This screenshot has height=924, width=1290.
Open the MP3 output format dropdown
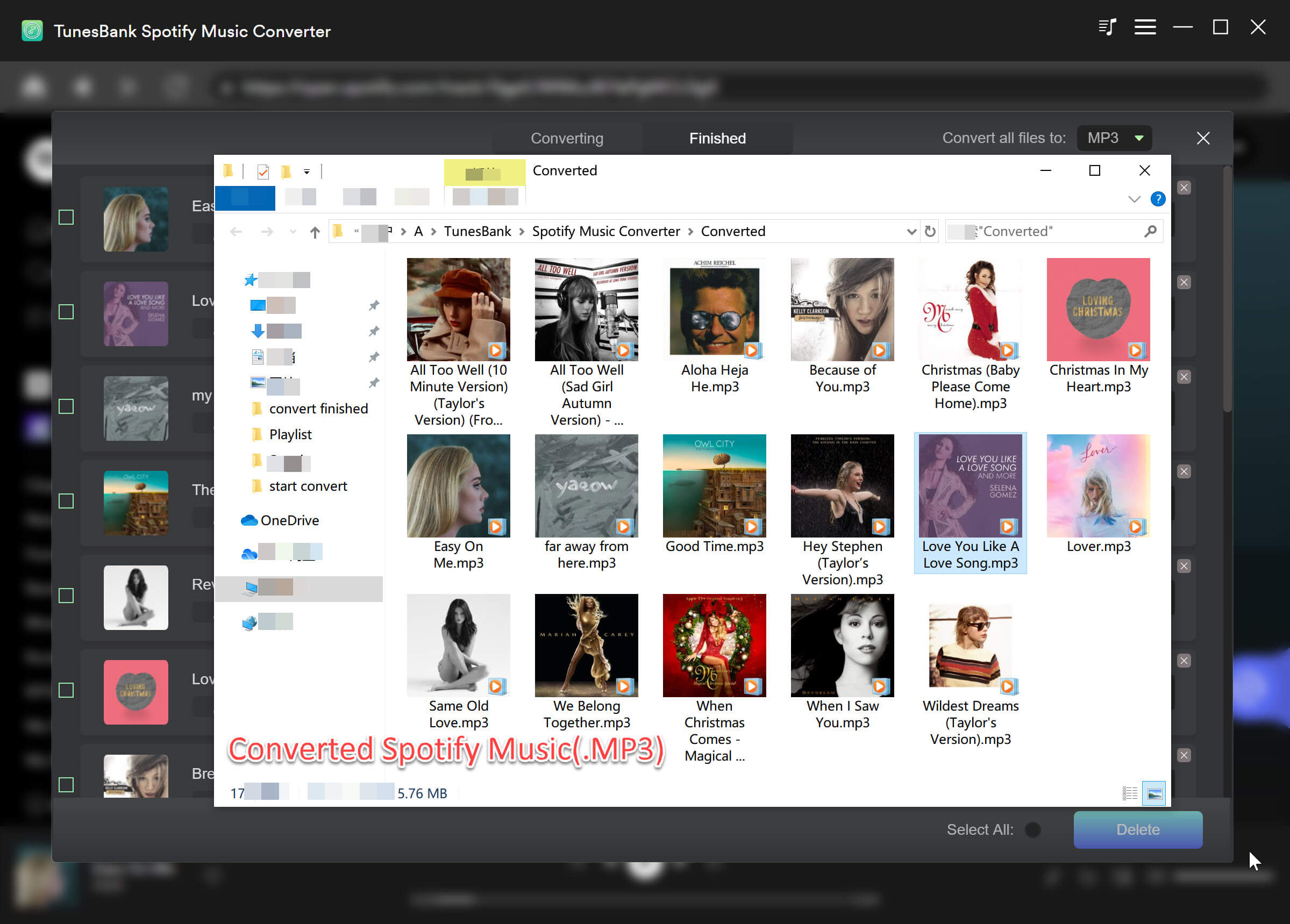point(1114,138)
